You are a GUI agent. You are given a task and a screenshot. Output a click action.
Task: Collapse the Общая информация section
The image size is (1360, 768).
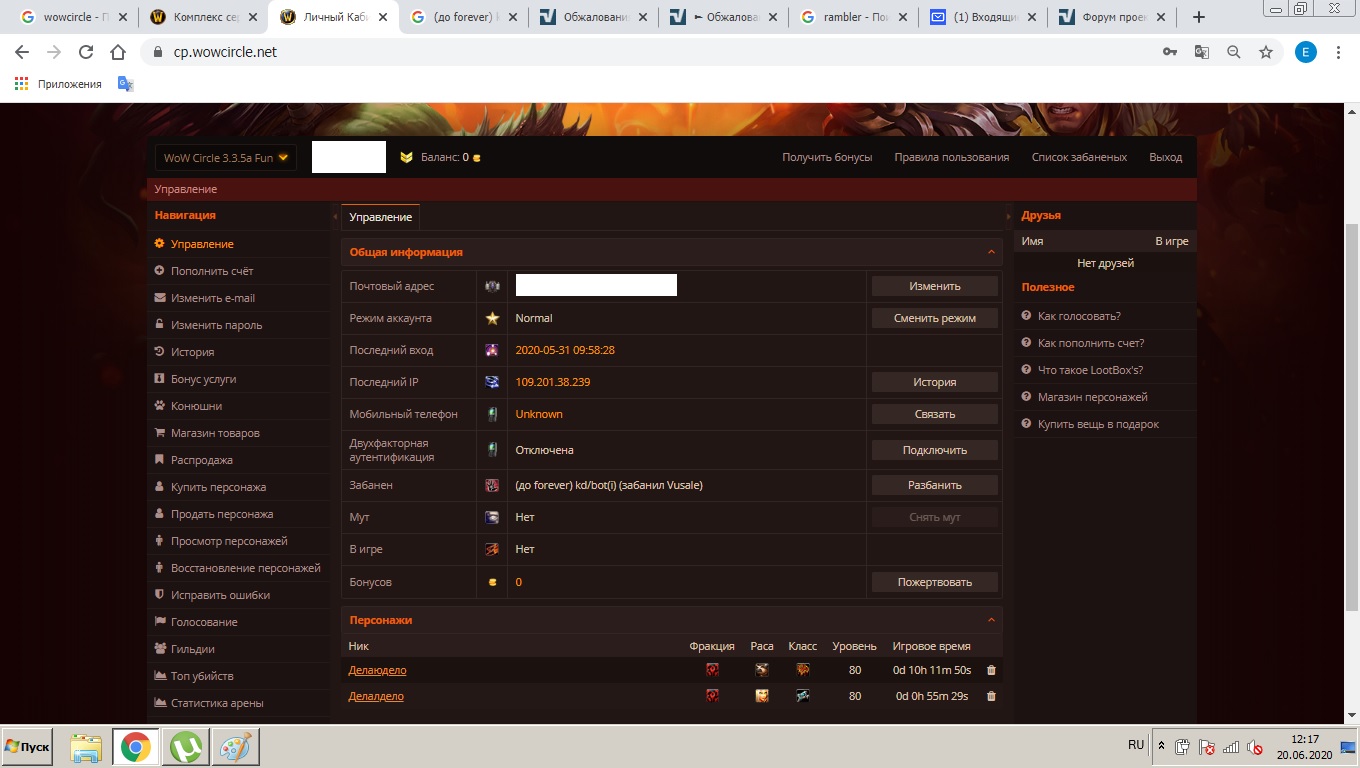click(991, 253)
